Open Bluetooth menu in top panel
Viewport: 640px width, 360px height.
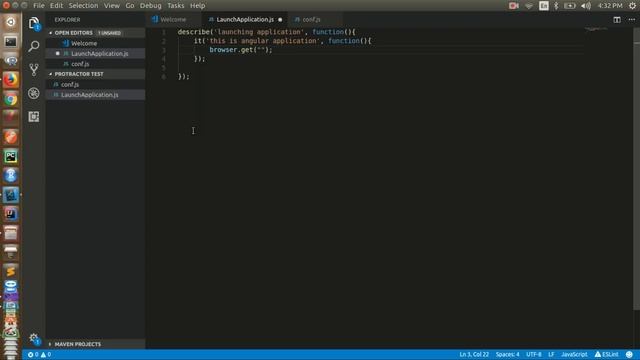click(556, 6)
